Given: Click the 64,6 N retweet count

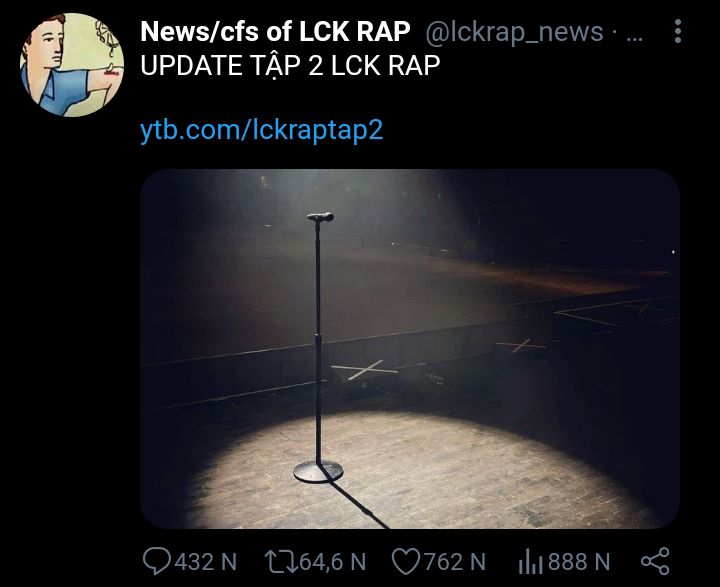Looking at the screenshot, I should (x=332, y=562).
